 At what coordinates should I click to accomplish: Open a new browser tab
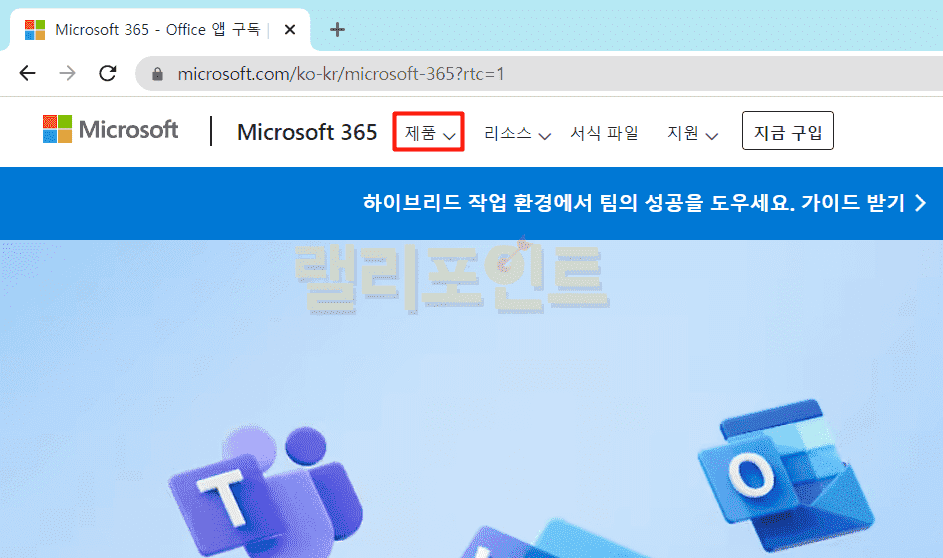[337, 29]
